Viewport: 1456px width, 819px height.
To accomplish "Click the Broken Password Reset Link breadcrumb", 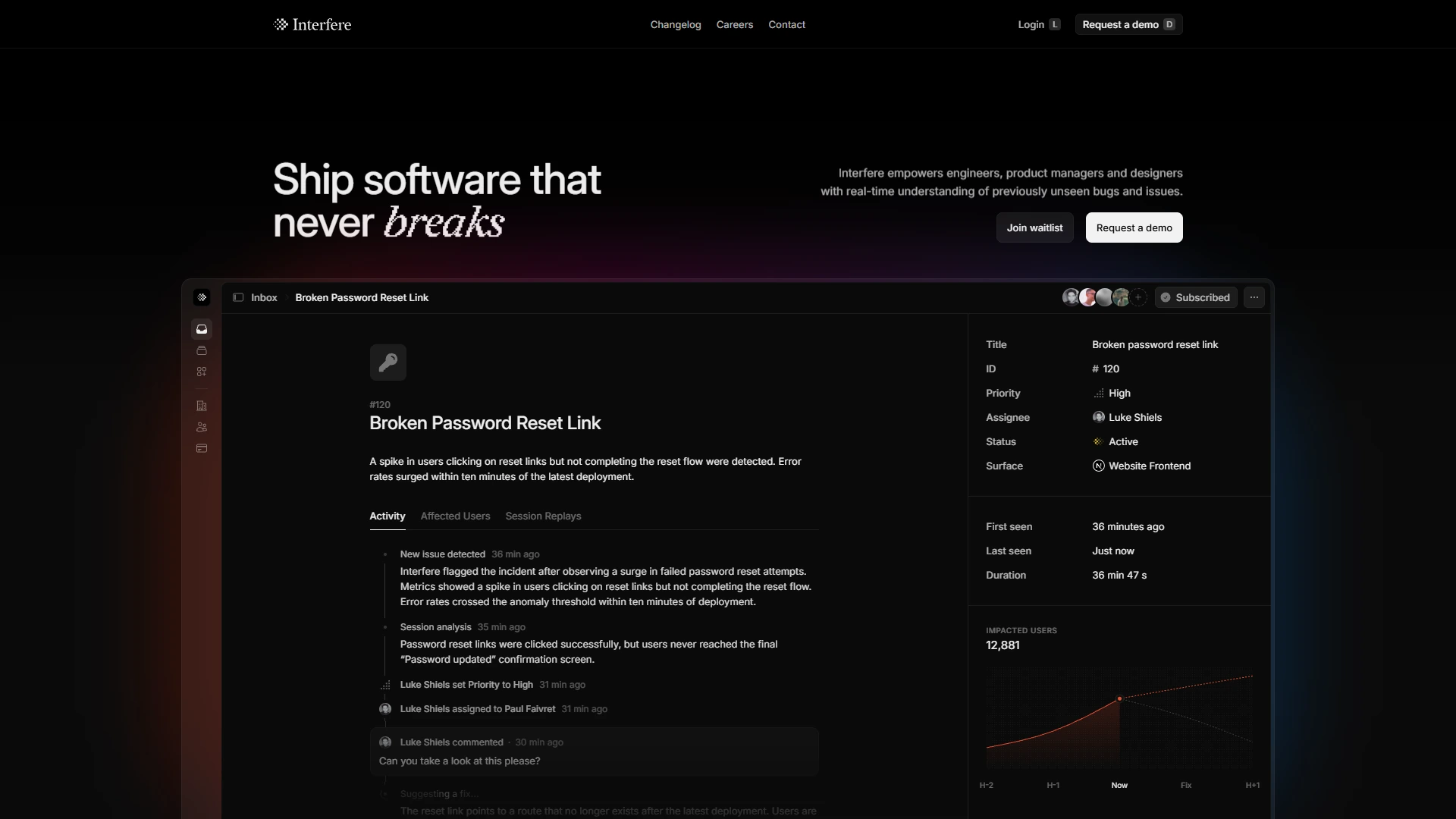I will click(362, 297).
